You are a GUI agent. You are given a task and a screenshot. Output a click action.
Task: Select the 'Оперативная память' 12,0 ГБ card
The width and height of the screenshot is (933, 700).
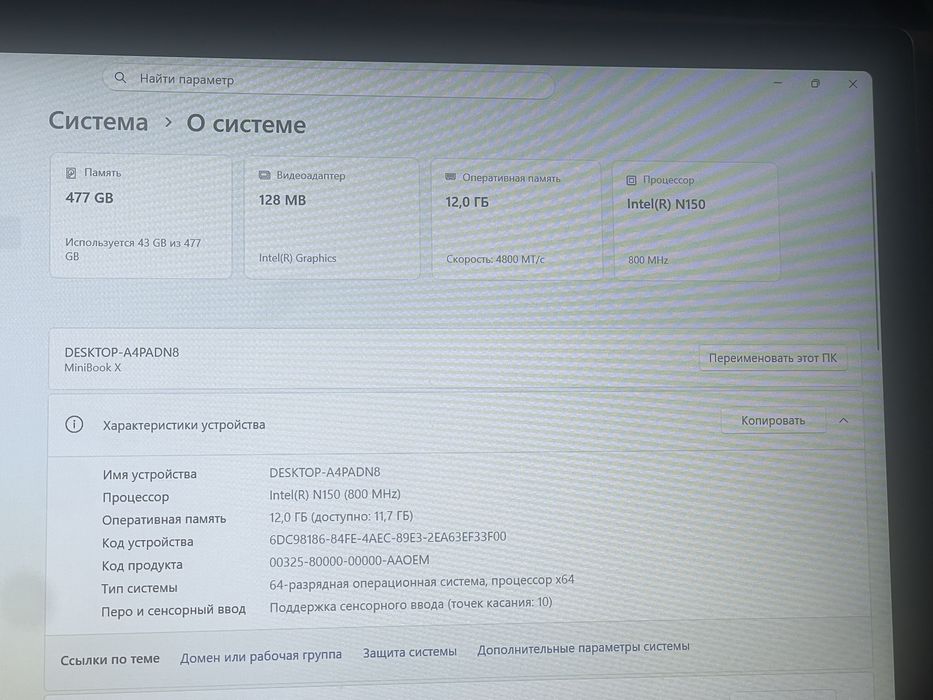point(516,220)
